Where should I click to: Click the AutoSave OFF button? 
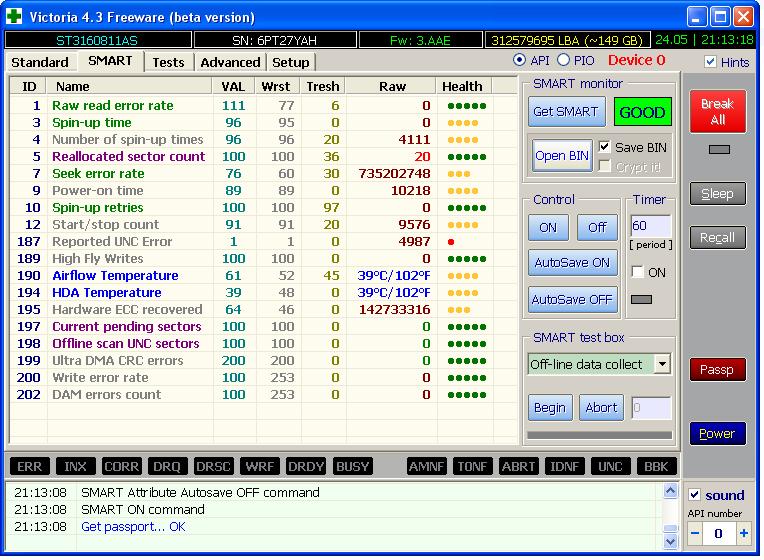pos(573,299)
